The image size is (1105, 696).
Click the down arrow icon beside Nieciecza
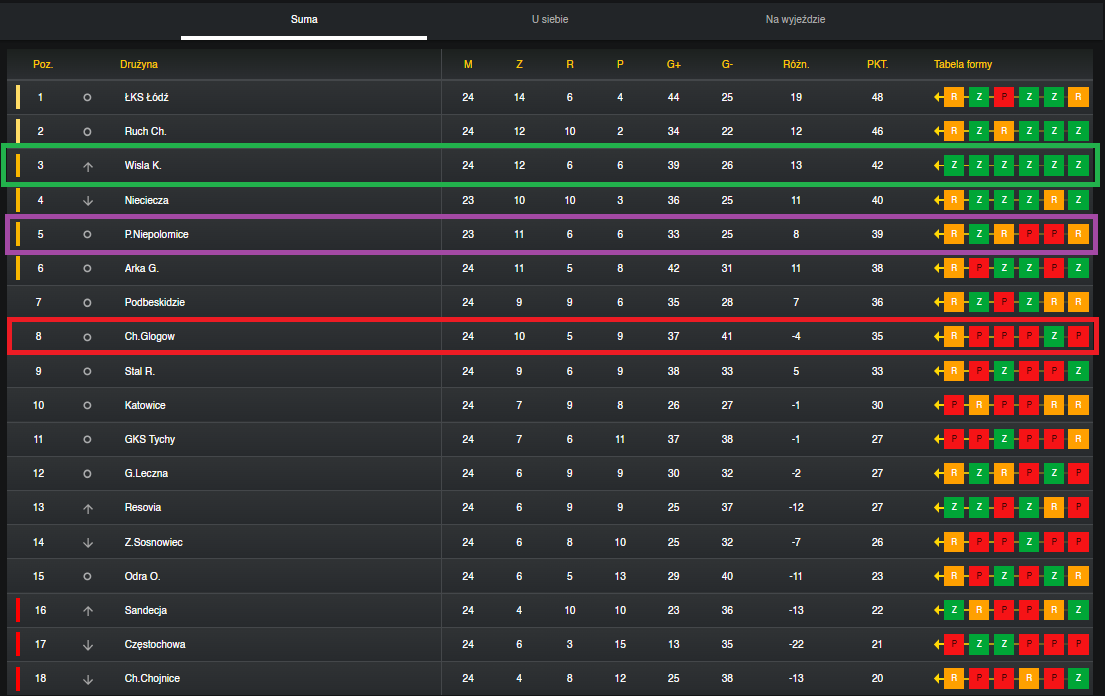pyautogui.click(x=88, y=201)
